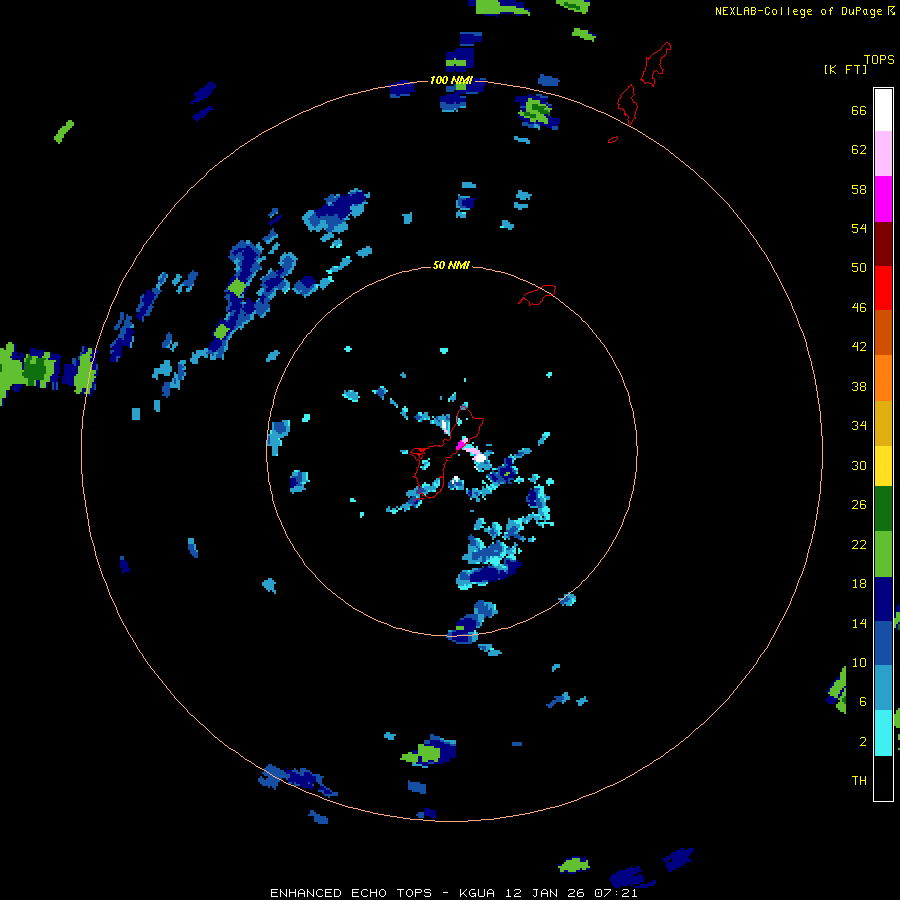Click the dark red 54 kft legend swatch

click(x=883, y=243)
